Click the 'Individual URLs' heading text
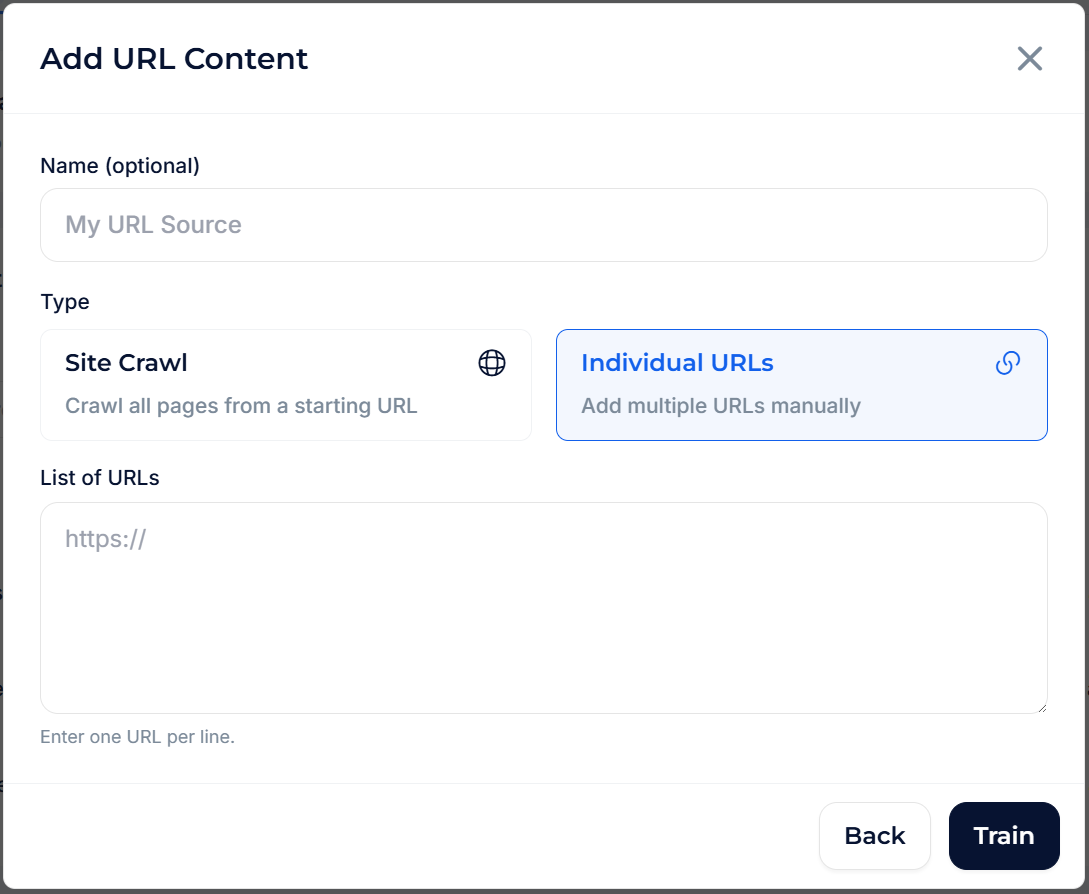Image resolution: width=1089 pixels, height=894 pixels. coord(677,363)
